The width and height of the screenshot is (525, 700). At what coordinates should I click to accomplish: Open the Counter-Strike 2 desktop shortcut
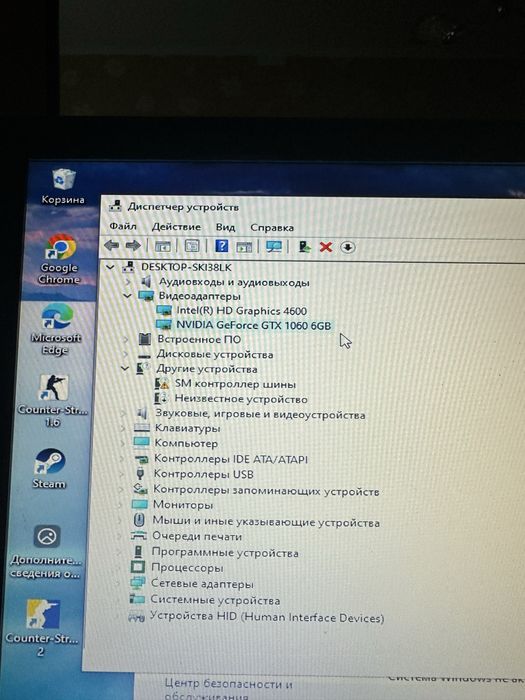pos(42,628)
